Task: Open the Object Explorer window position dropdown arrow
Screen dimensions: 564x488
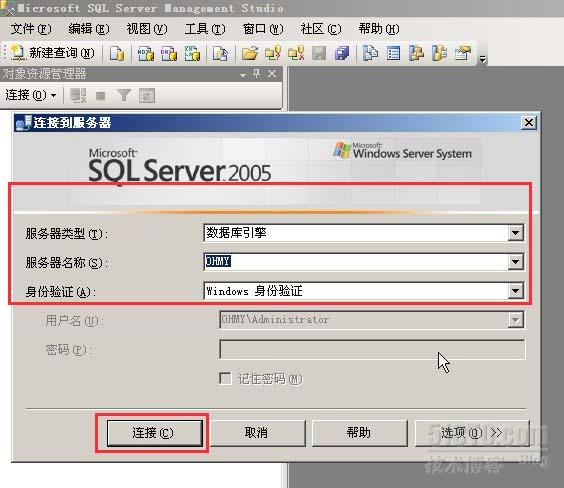Action: tap(243, 75)
